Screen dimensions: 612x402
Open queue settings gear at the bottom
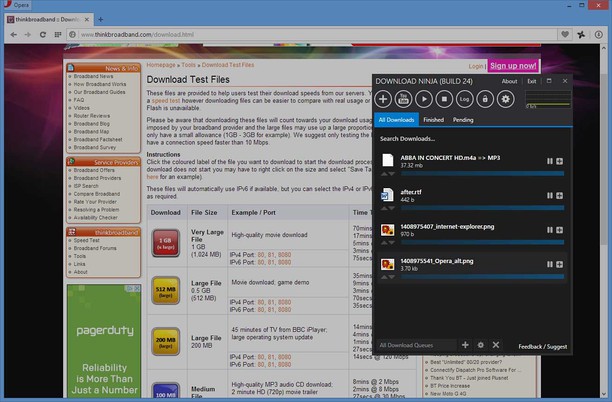coord(480,345)
